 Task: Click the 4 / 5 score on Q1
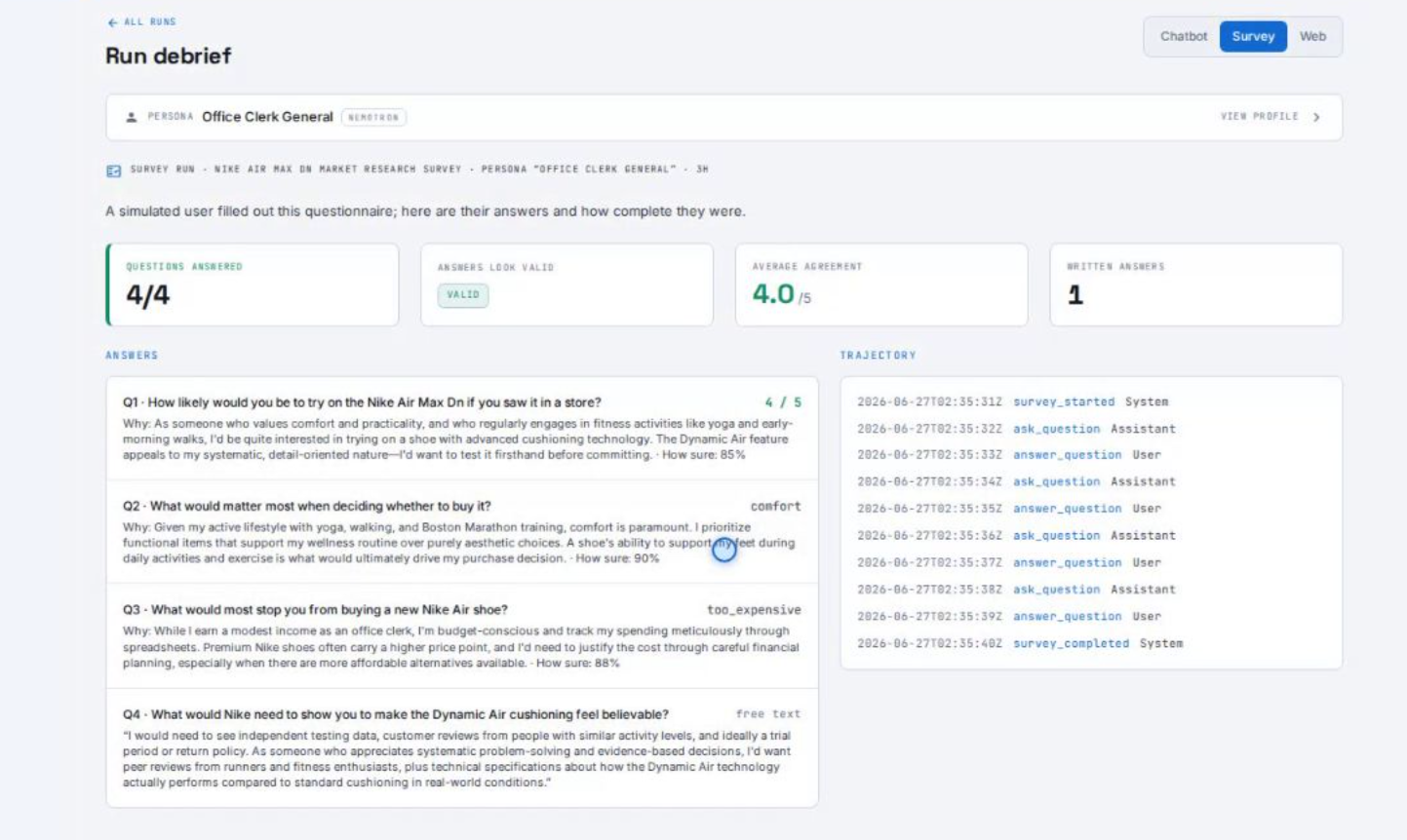tap(783, 402)
